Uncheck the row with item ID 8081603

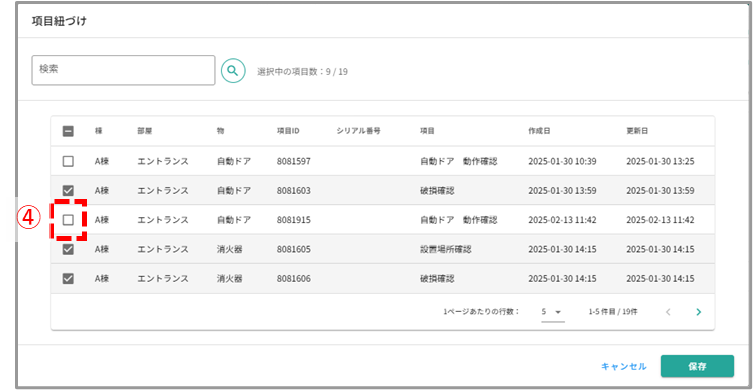68,191
